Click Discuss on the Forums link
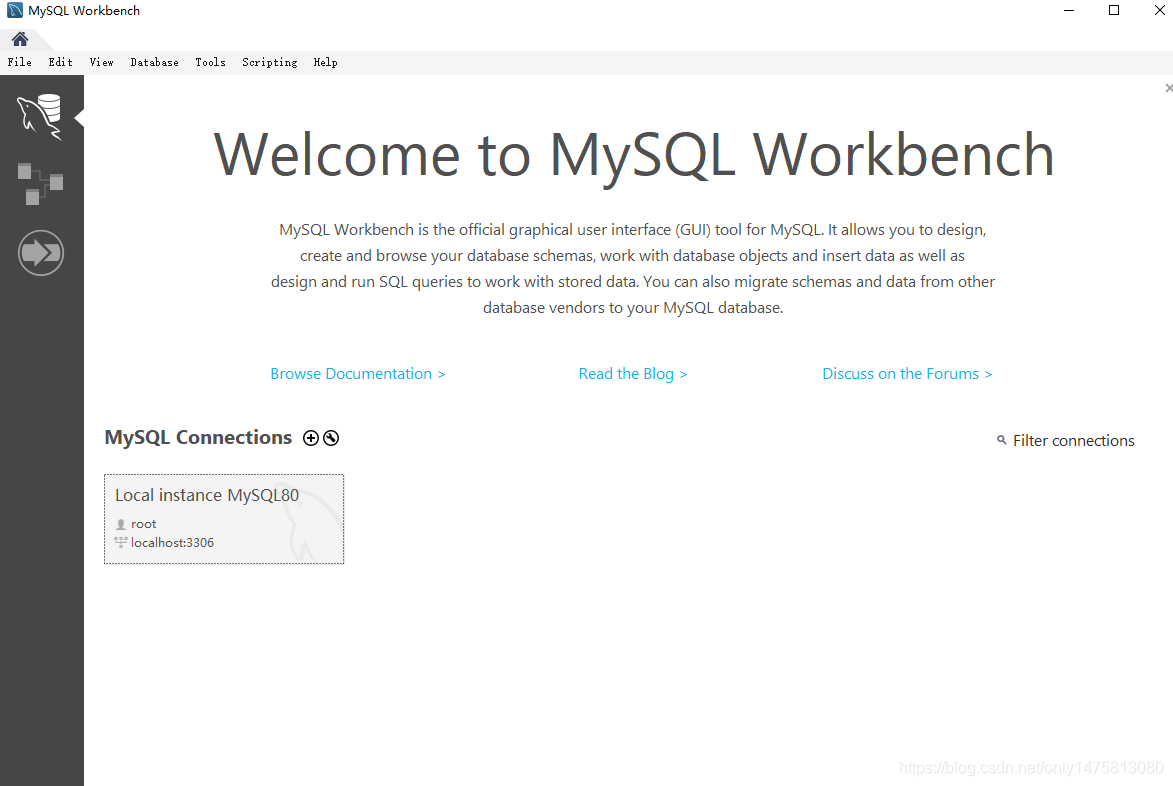The image size is (1173, 786). point(907,374)
